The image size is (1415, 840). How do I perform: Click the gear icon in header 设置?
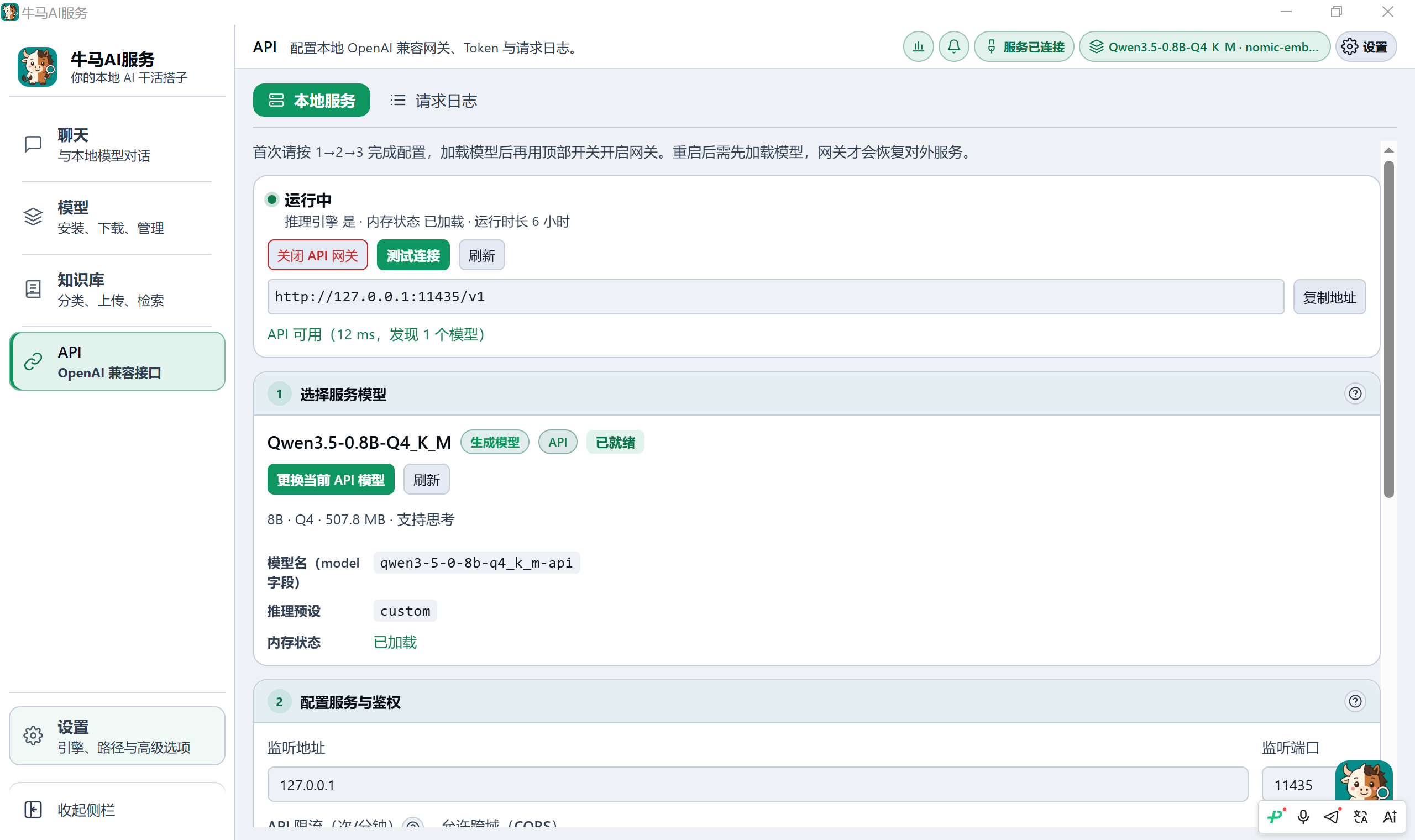pyautogui.click(x=1350, y=47)
